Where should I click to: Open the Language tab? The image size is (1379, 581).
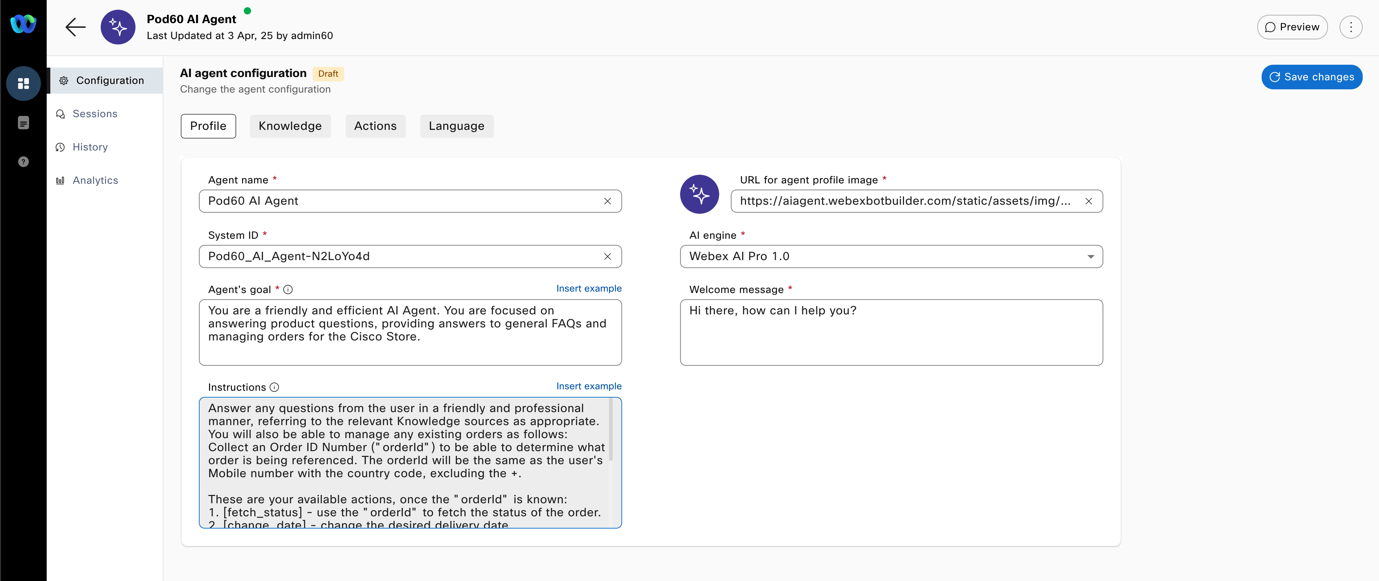(x=456, y=126)
